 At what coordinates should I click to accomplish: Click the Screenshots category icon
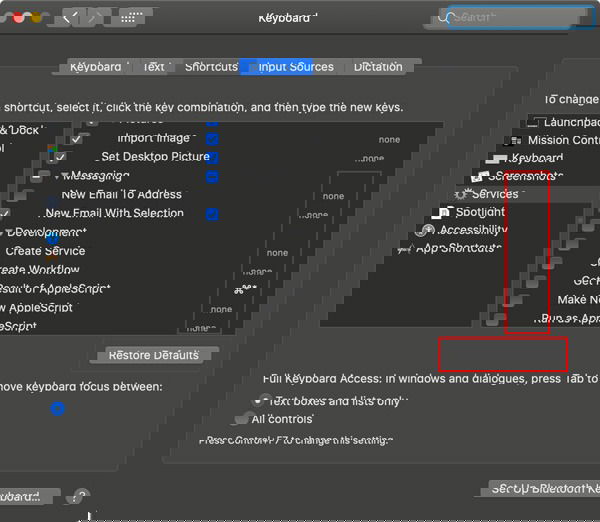point(480,176)
